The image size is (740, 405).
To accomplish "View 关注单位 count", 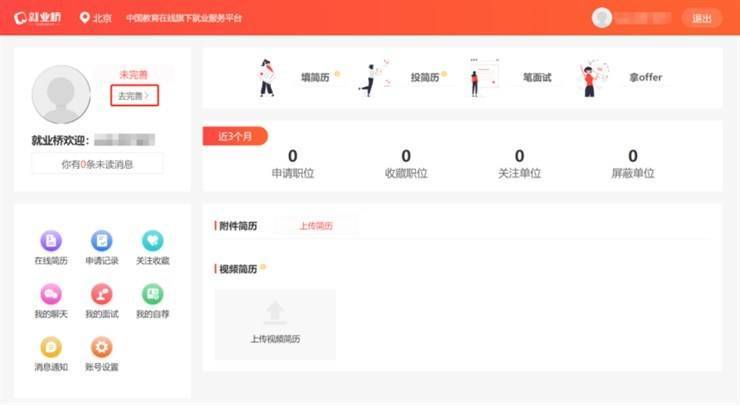I will (x=519, y=164).
